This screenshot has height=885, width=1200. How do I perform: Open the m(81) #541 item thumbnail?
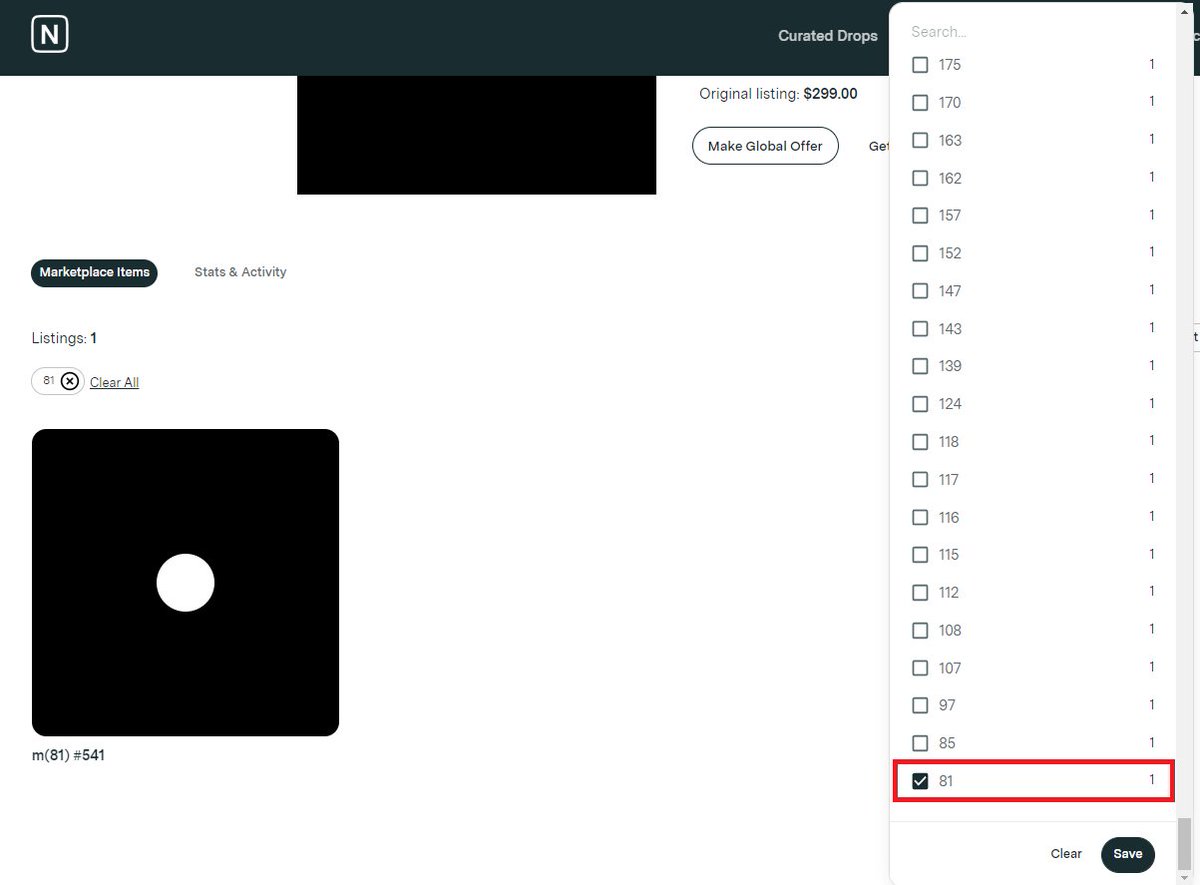tap(185, 583)
